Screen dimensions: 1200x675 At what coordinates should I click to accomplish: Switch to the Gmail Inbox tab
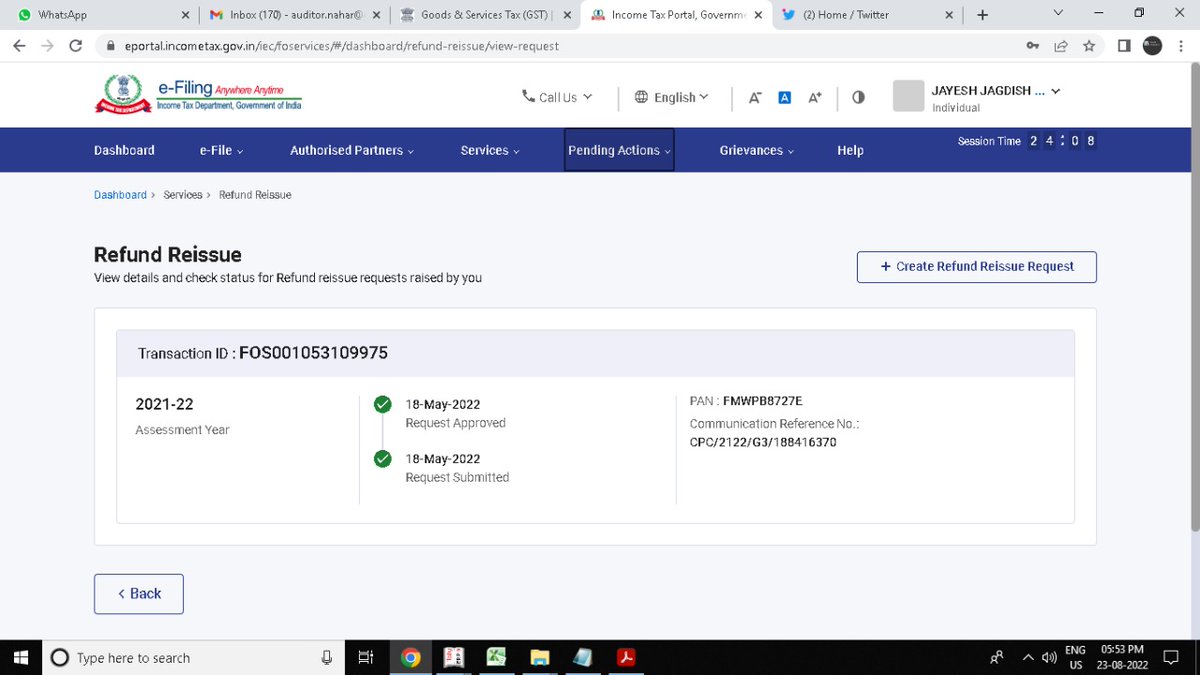pyautogui.click(x=293, y=15)
